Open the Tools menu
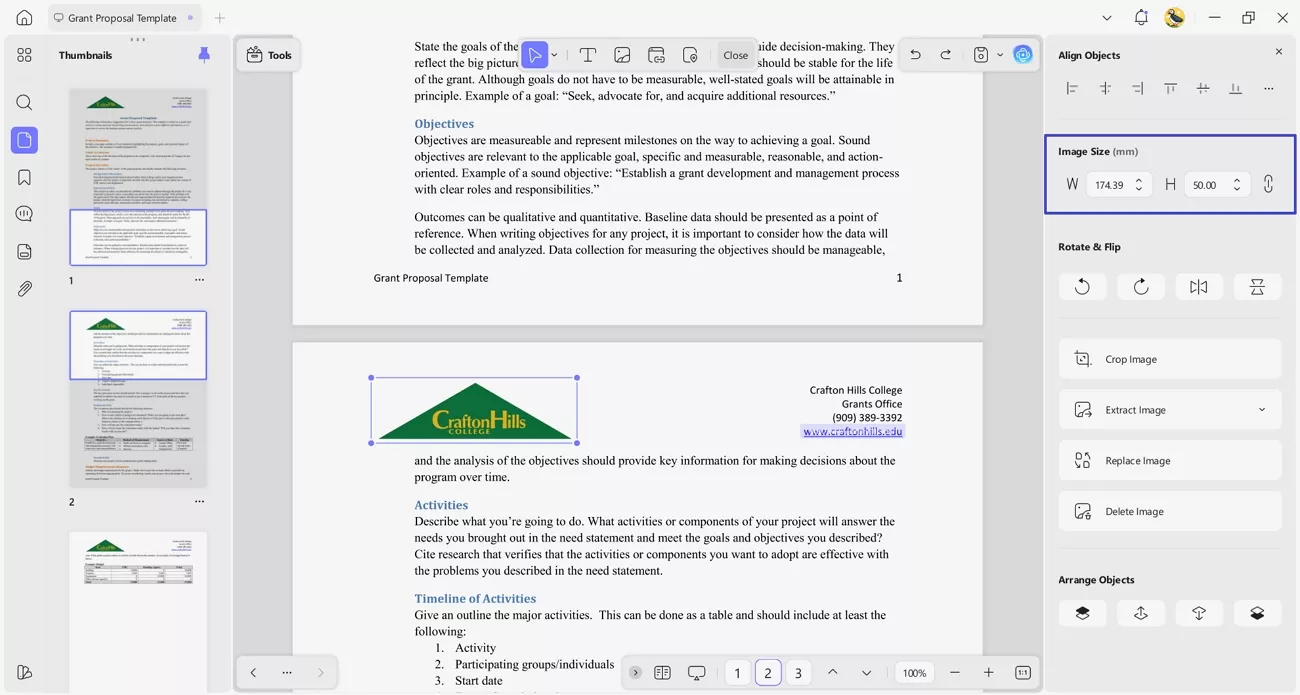 pyautogui.click(x=268, y=55)
